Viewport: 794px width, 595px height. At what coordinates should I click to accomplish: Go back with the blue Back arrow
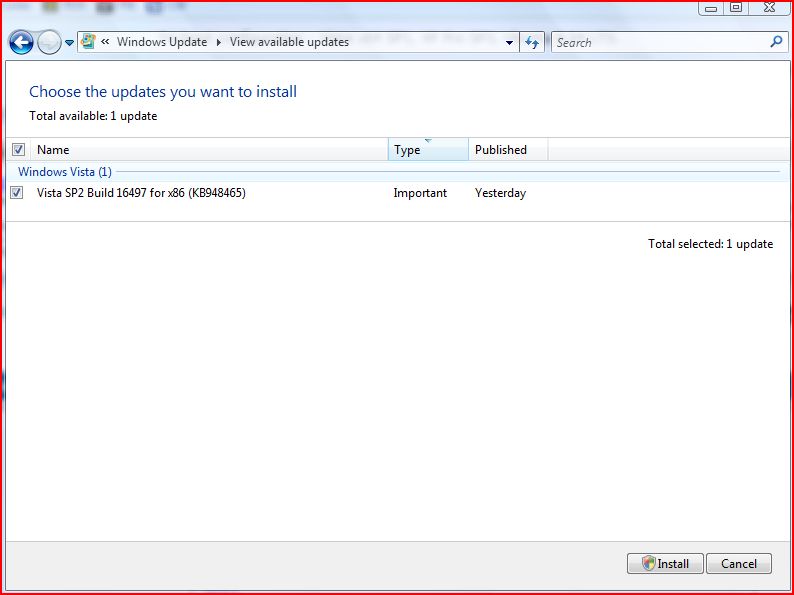21,43
